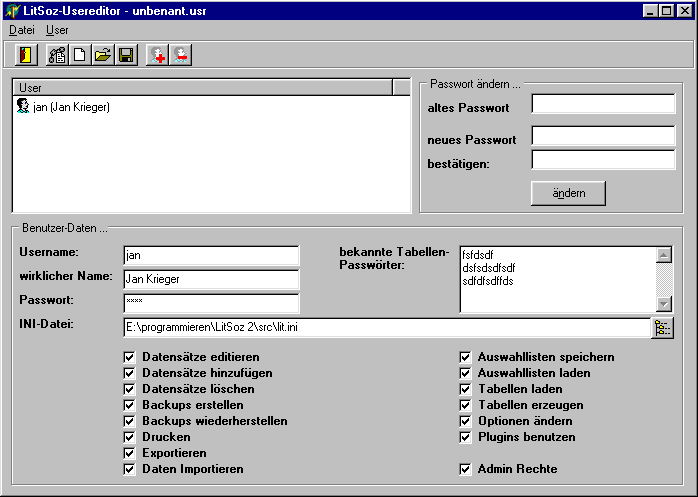This screenshot has width=698, height=497.
Task: Click the wirklicher Name field
Action: [211, 280]
